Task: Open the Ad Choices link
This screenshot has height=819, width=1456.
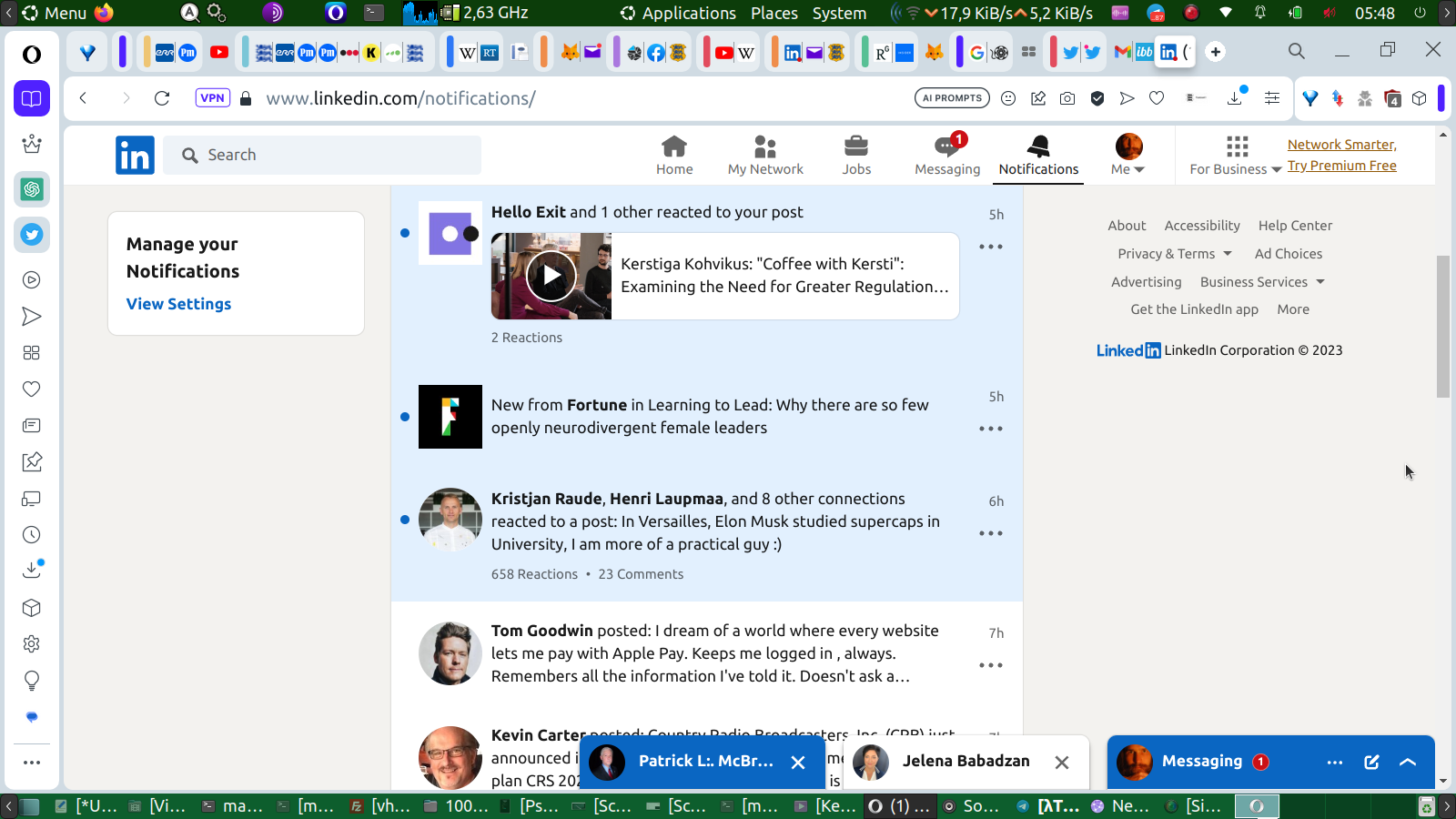Action: [1289, 254]
